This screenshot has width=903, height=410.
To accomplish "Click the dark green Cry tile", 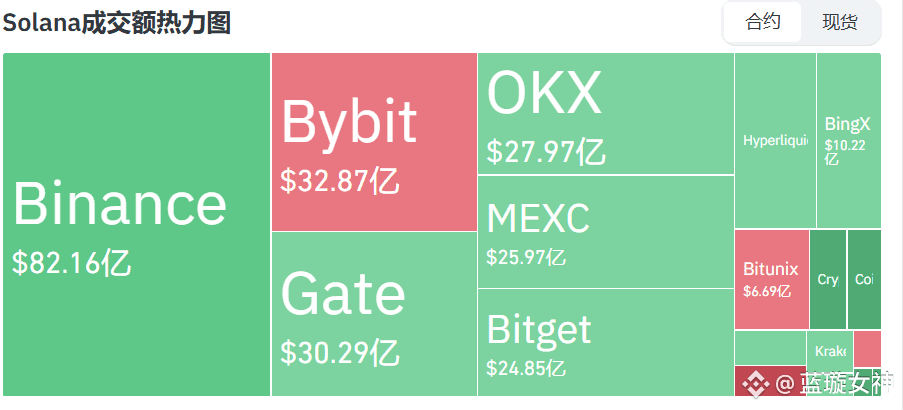I will pos(828,279).
